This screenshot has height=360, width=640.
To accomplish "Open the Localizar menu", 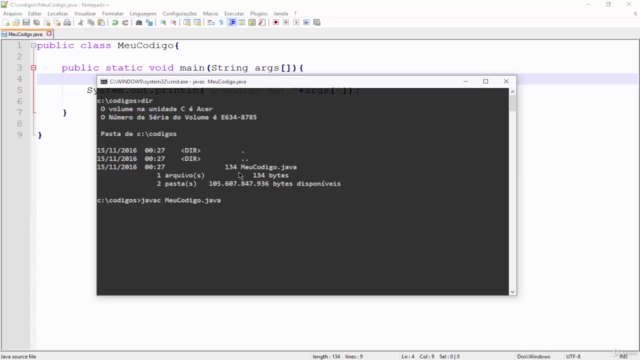I will click(x=58, y=13).
